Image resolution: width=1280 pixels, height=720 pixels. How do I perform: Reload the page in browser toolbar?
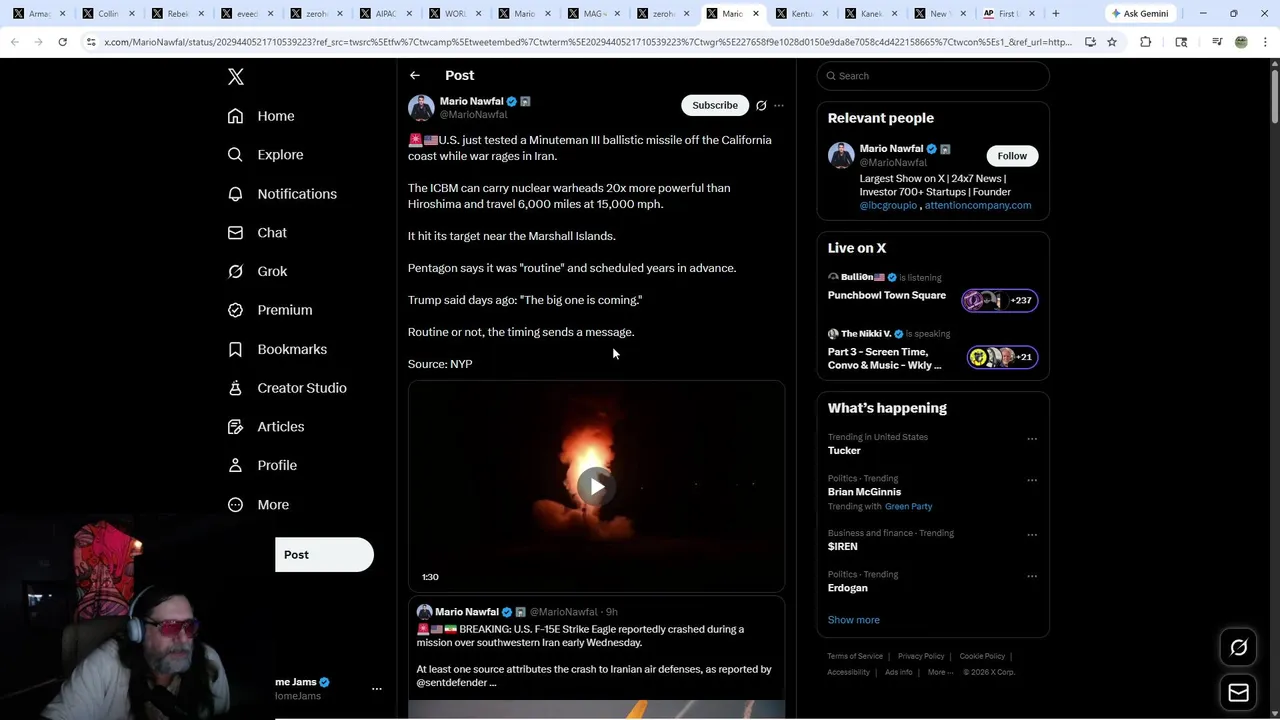tap(62, 42)
